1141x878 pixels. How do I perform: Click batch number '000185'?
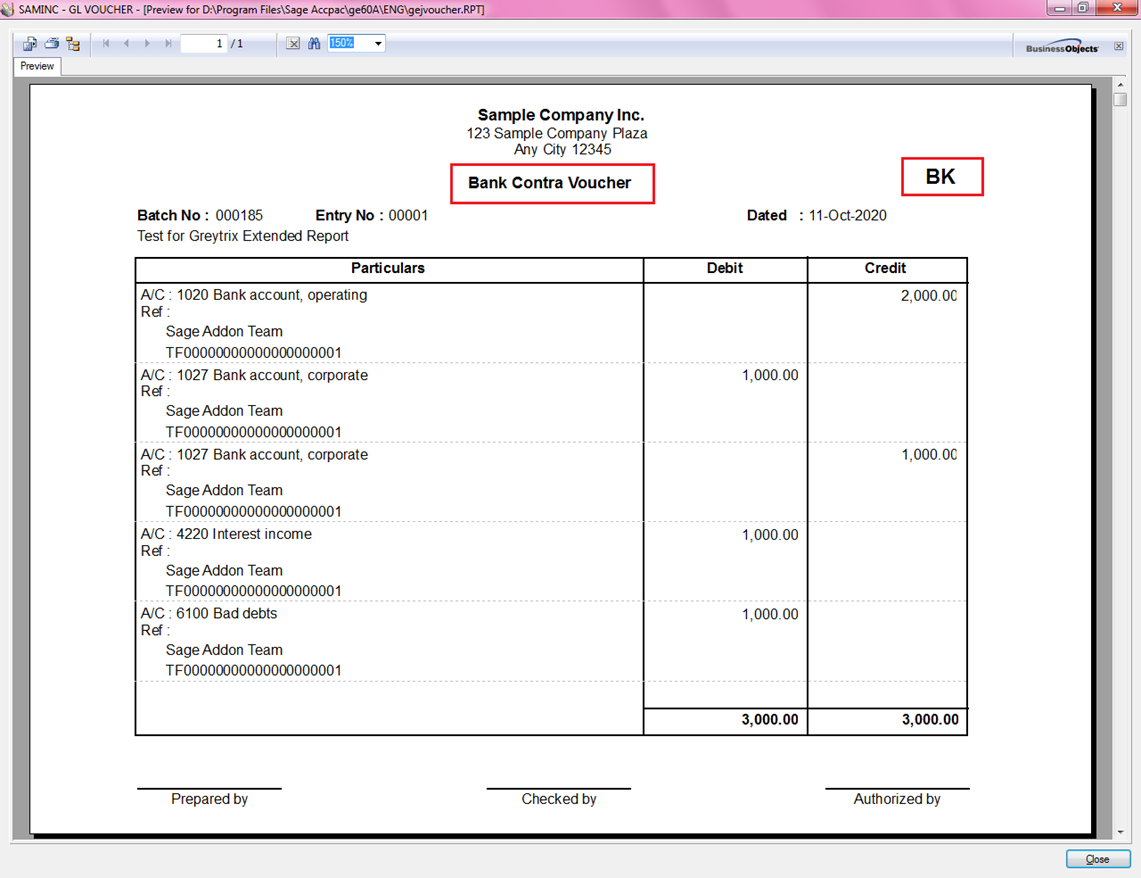coord(239,215)
